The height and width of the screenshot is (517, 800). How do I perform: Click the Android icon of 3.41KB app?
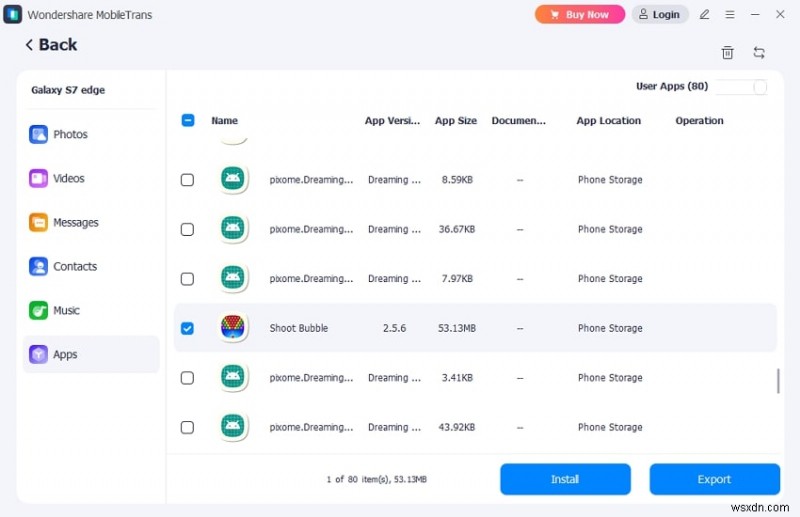pos(233,377)
